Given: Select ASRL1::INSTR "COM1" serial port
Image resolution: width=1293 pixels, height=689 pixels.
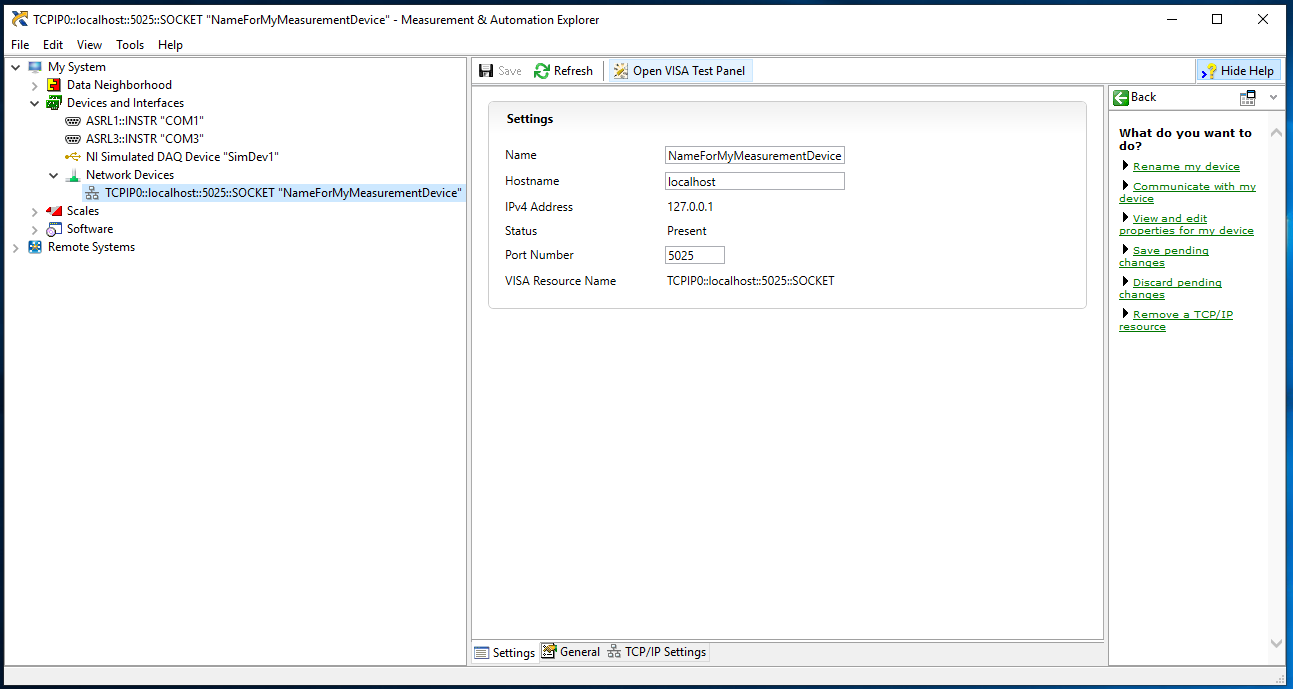Looking at the screenshot, I should pyautogui.click(x=144, y=121).
